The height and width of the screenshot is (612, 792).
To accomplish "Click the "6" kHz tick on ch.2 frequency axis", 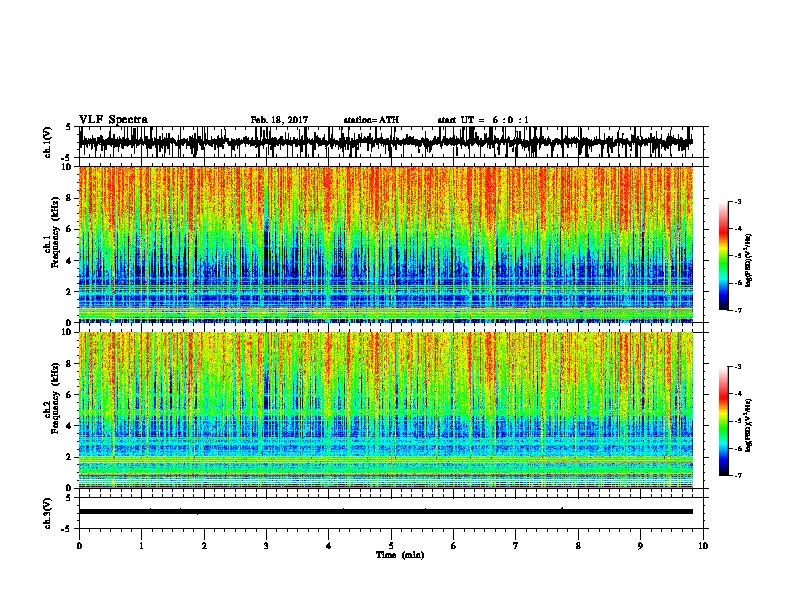I will [71, 395].
